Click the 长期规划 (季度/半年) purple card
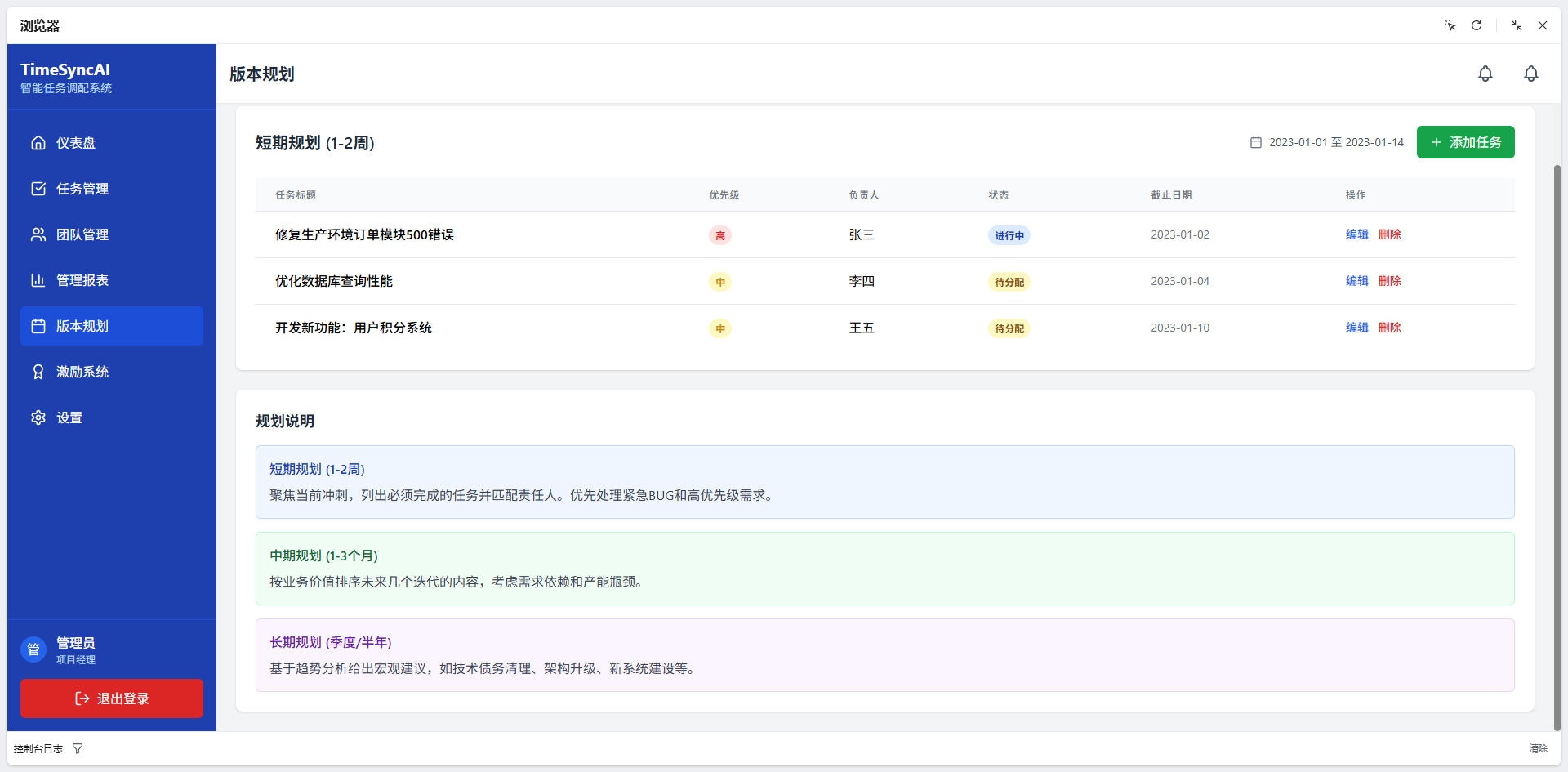This screenshot has height=772, width=1568. tap(885, 655)
